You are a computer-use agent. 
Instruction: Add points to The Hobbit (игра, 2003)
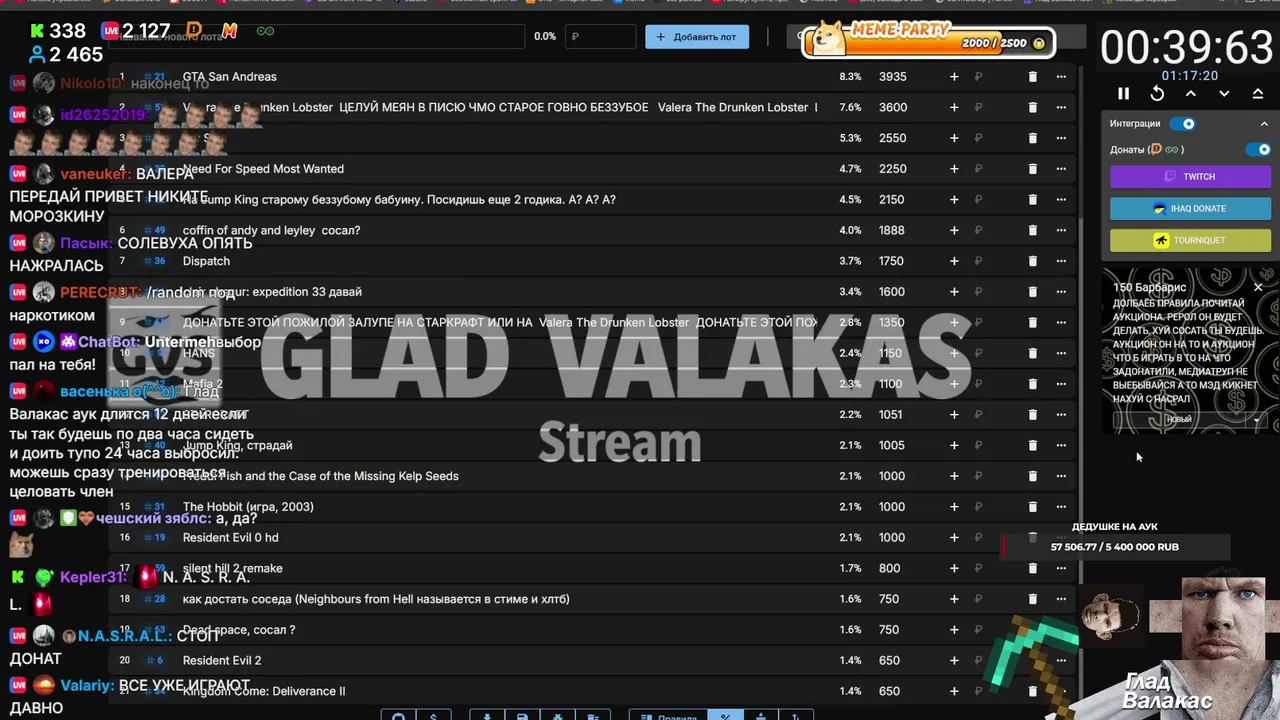(x=954, y=507)
